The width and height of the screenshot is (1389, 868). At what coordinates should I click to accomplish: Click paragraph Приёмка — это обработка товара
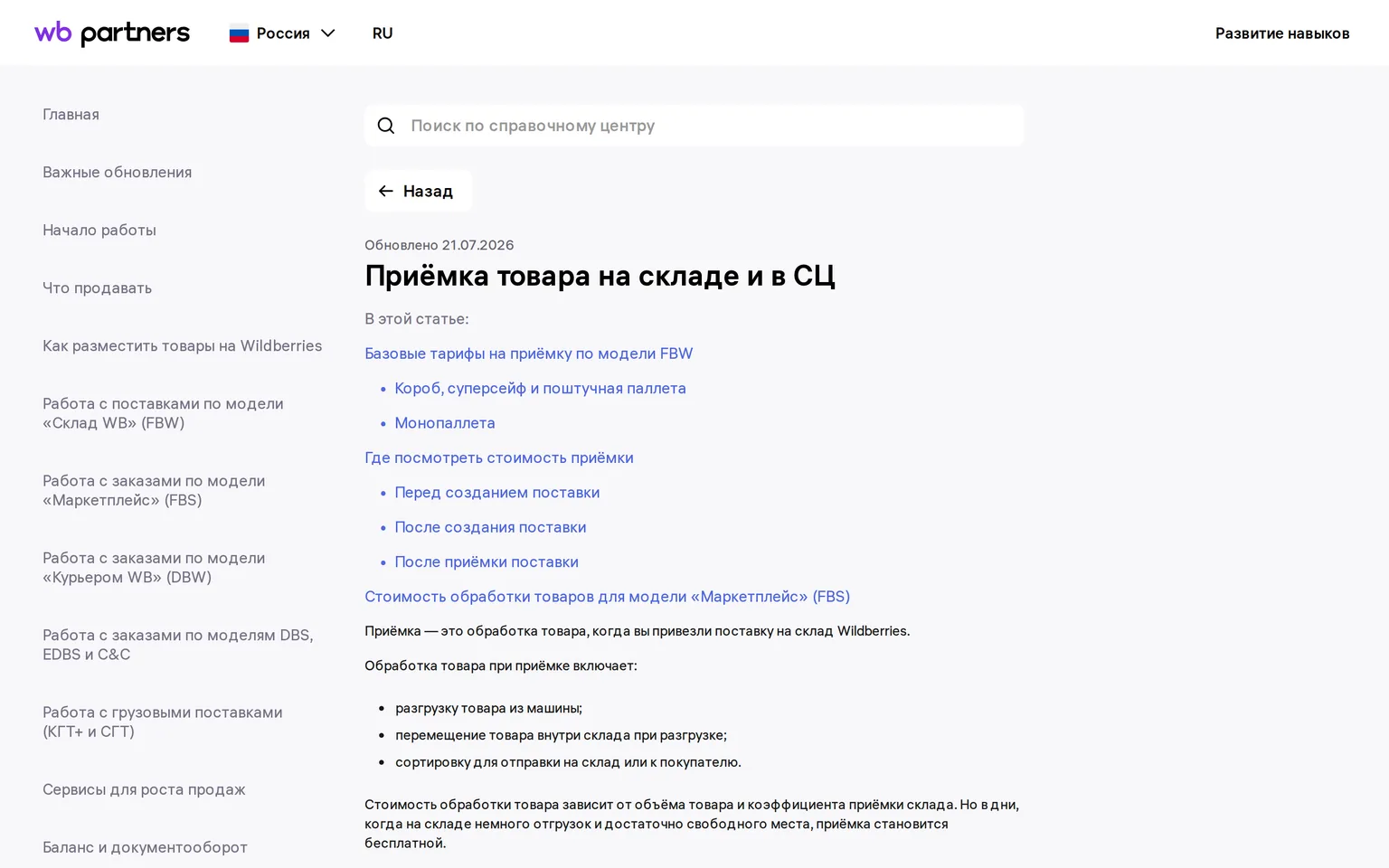[x=637, y=631]
